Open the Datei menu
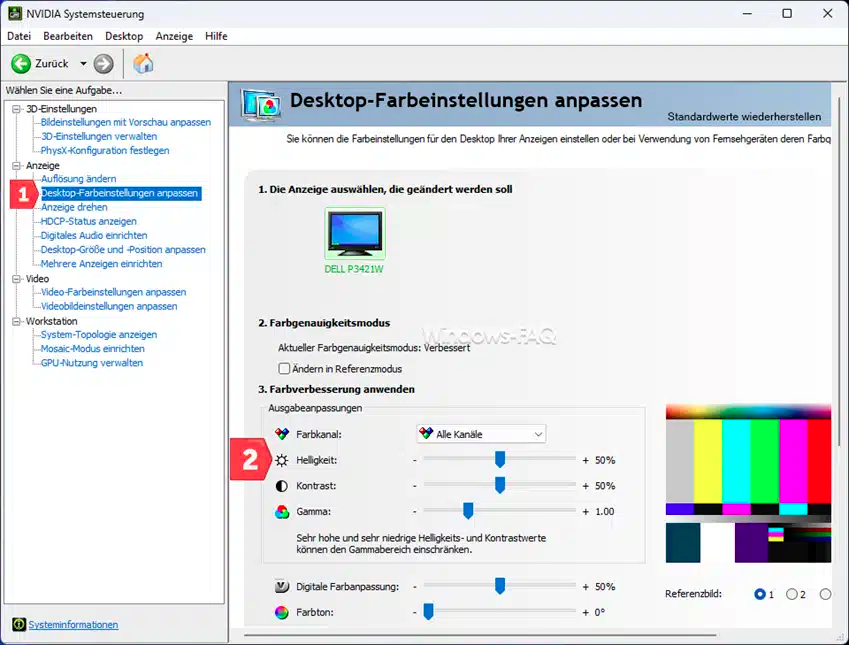 coord(19,36)
